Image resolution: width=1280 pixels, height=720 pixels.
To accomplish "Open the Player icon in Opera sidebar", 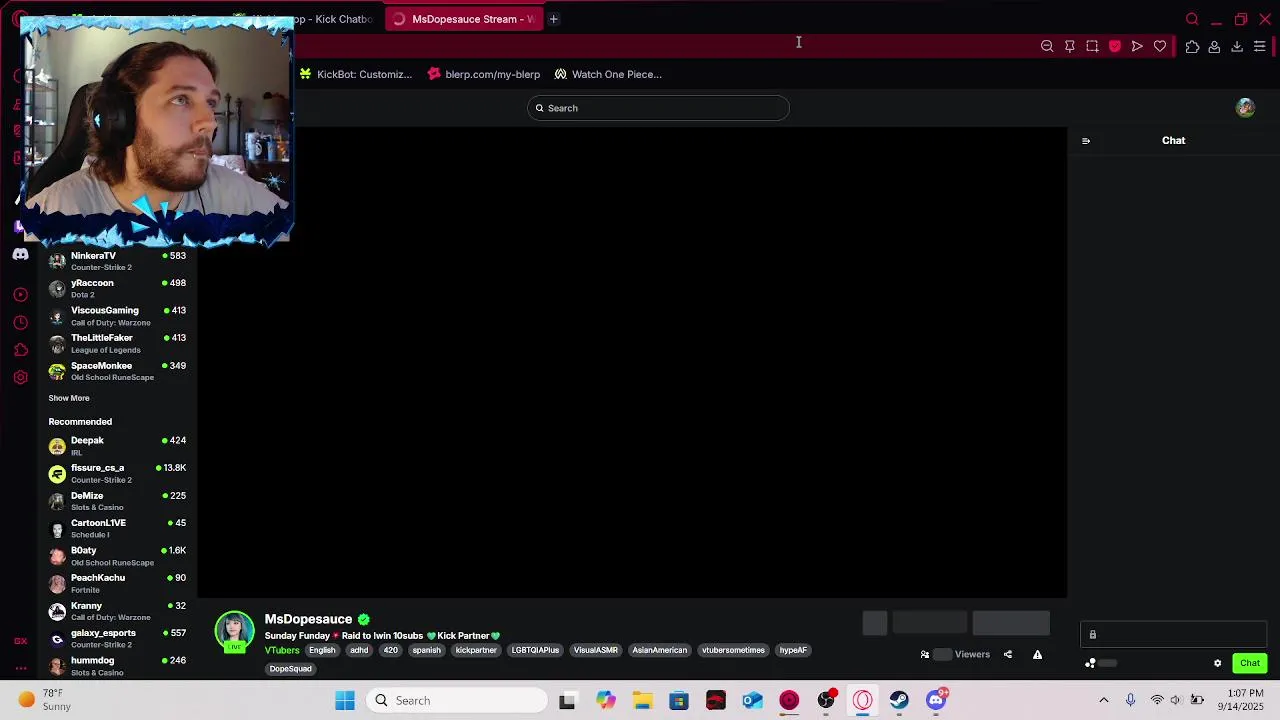I will [x=20, y=295].
